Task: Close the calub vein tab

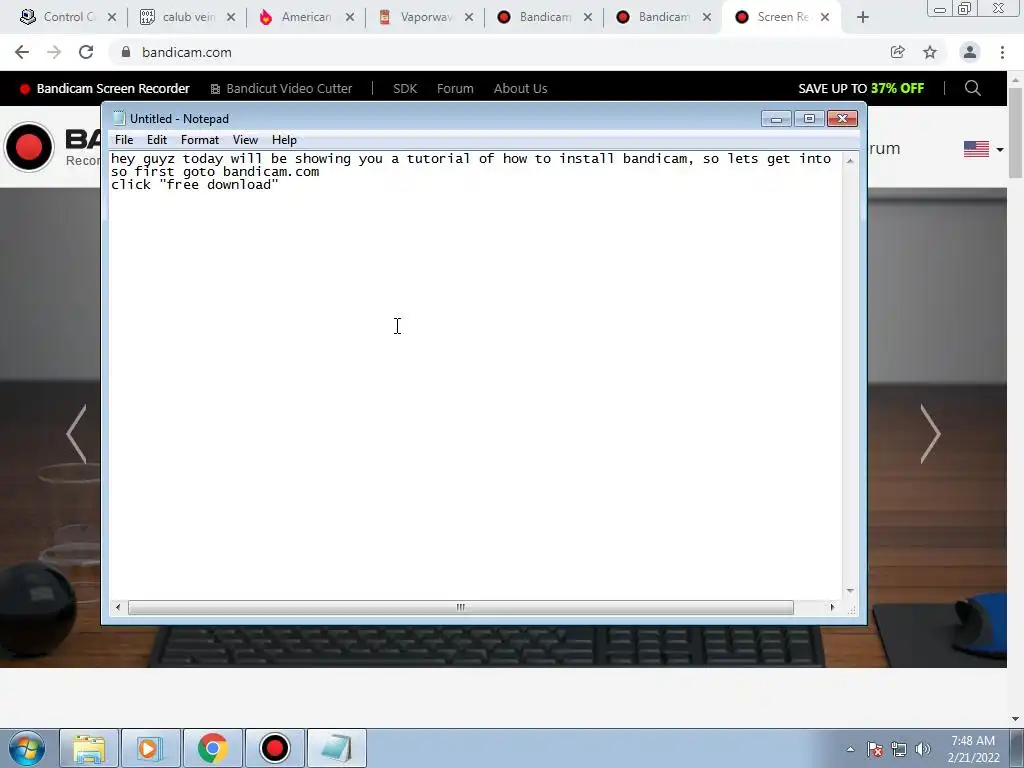Action: click(231, 17)
